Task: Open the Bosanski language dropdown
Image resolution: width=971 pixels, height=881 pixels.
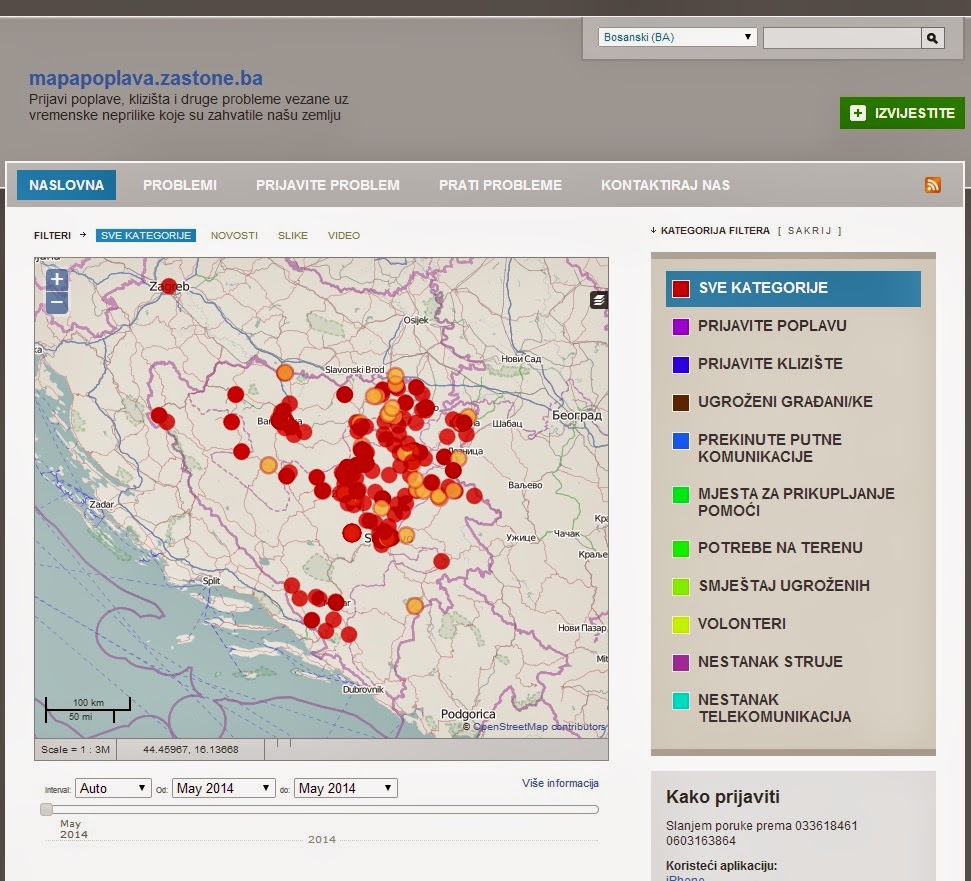Action: pyautogui.click(x=676, y=37)
